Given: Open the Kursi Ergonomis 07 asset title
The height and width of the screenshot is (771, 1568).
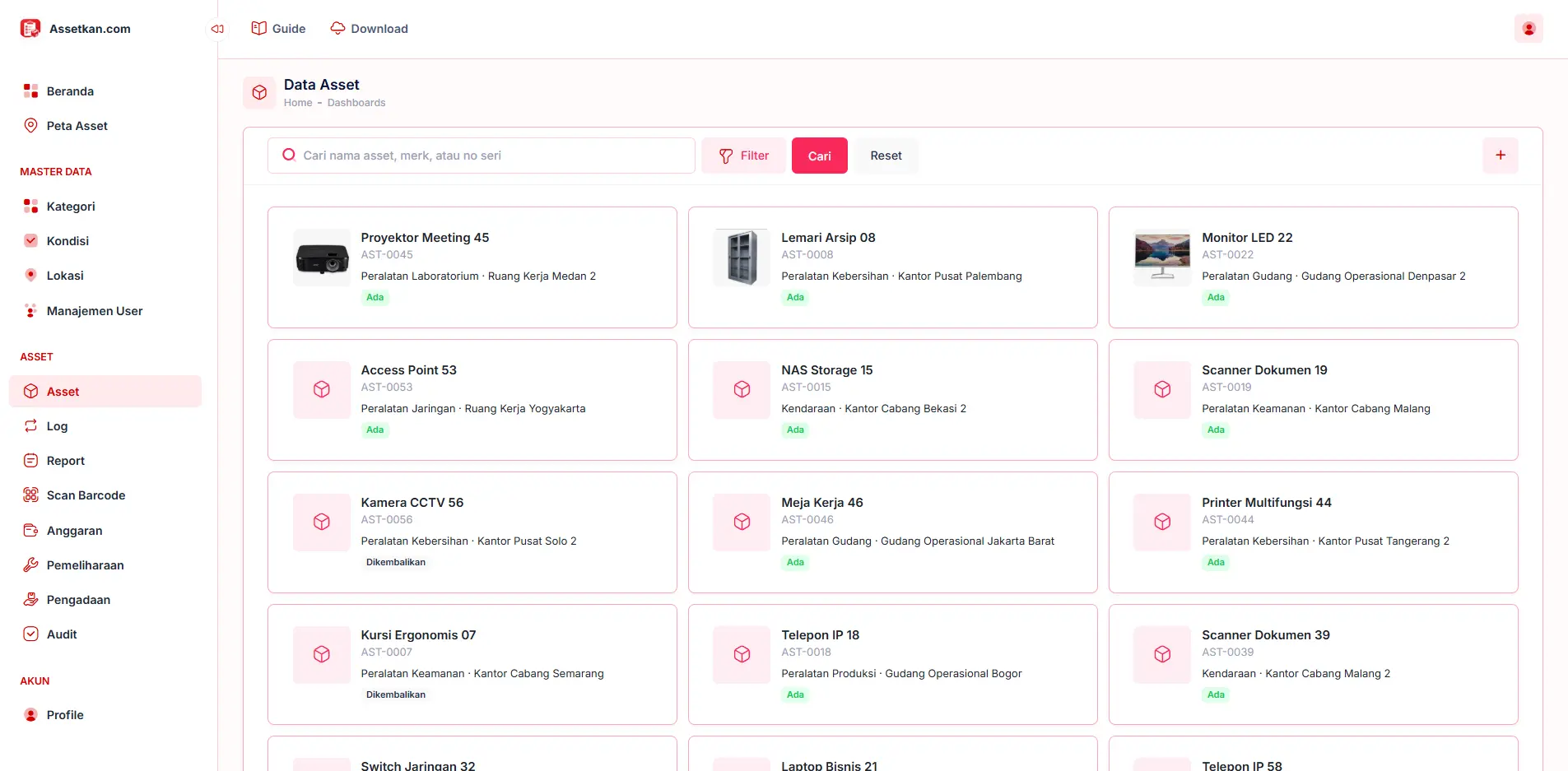Looking at the screenshot, I should click(x=418, y=635).
